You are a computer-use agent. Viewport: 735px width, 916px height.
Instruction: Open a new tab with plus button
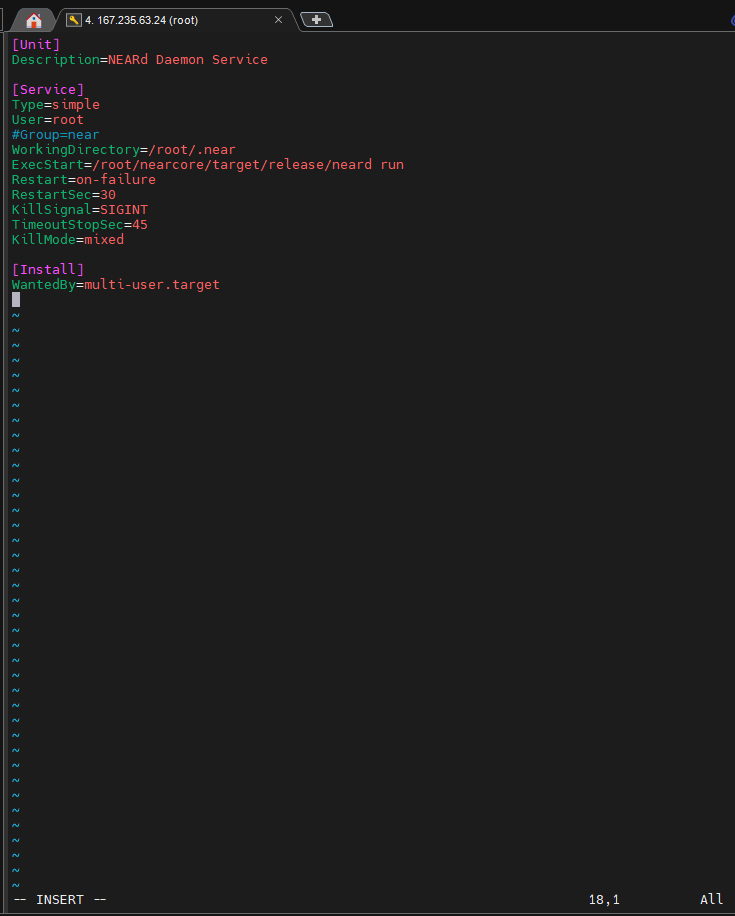point(316,20)
